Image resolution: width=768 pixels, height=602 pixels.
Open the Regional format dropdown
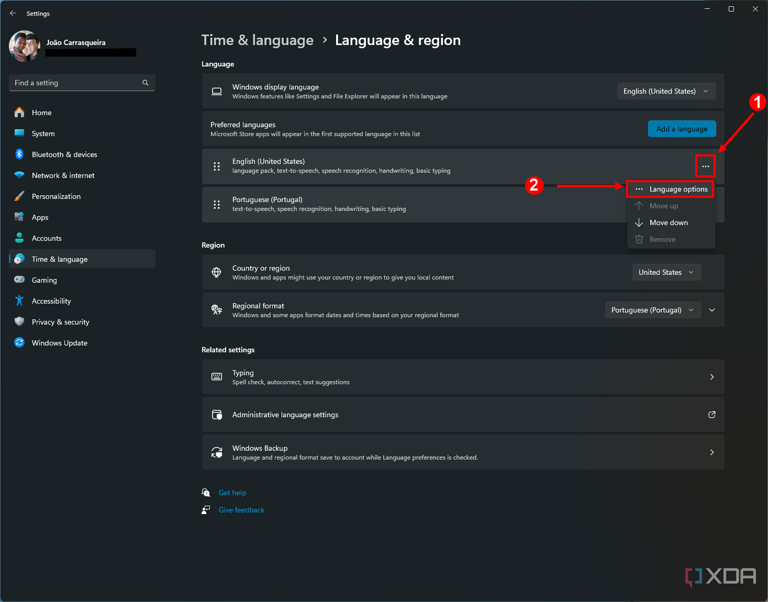652,310
